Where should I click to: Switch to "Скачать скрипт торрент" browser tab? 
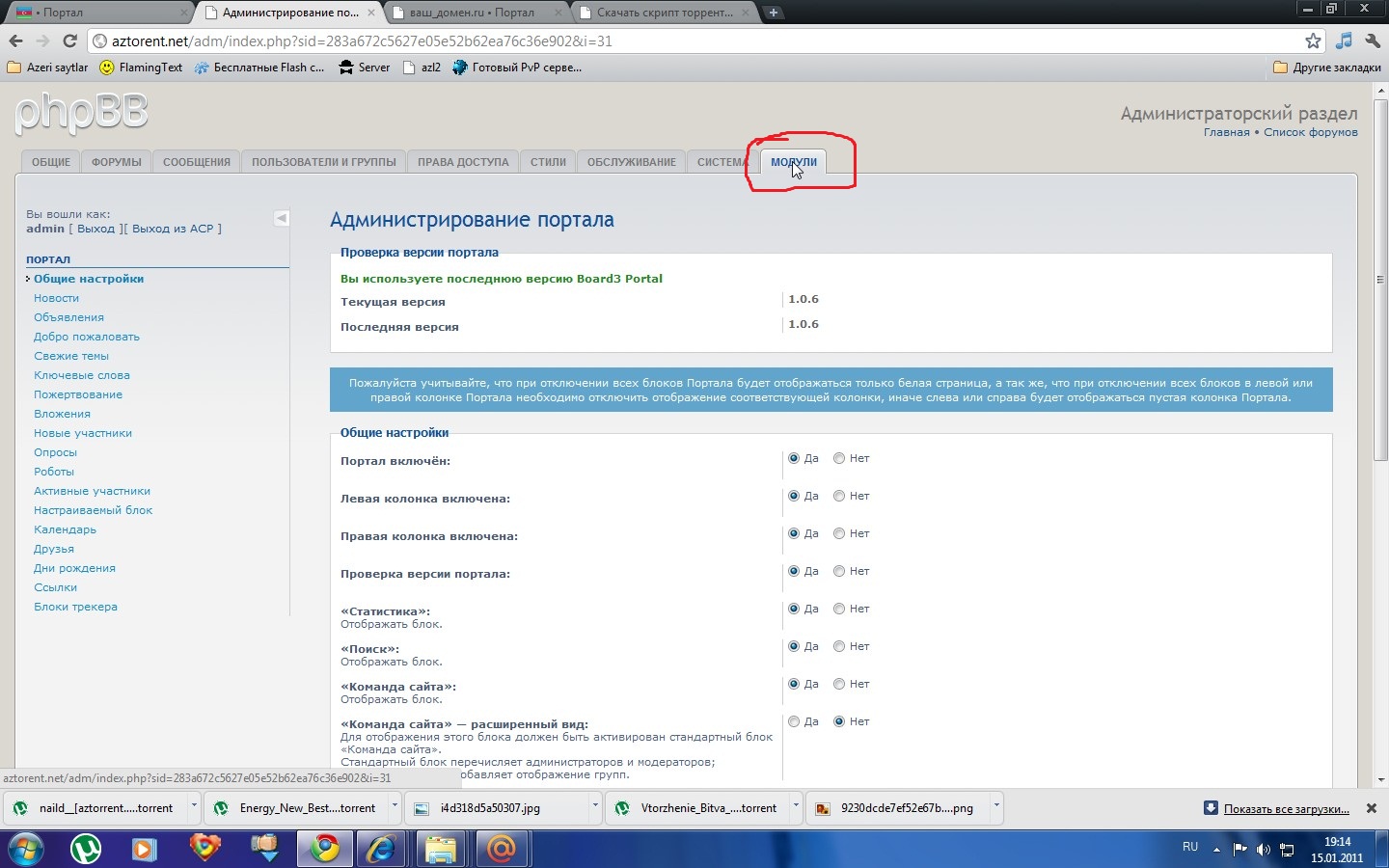pos(665,13)
